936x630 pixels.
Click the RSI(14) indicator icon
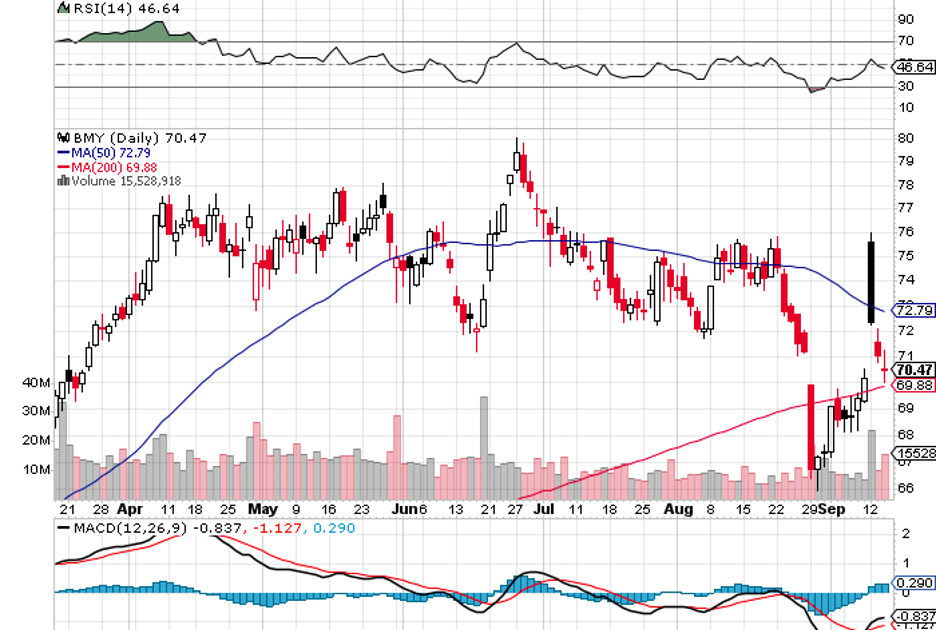click(62, 10)
